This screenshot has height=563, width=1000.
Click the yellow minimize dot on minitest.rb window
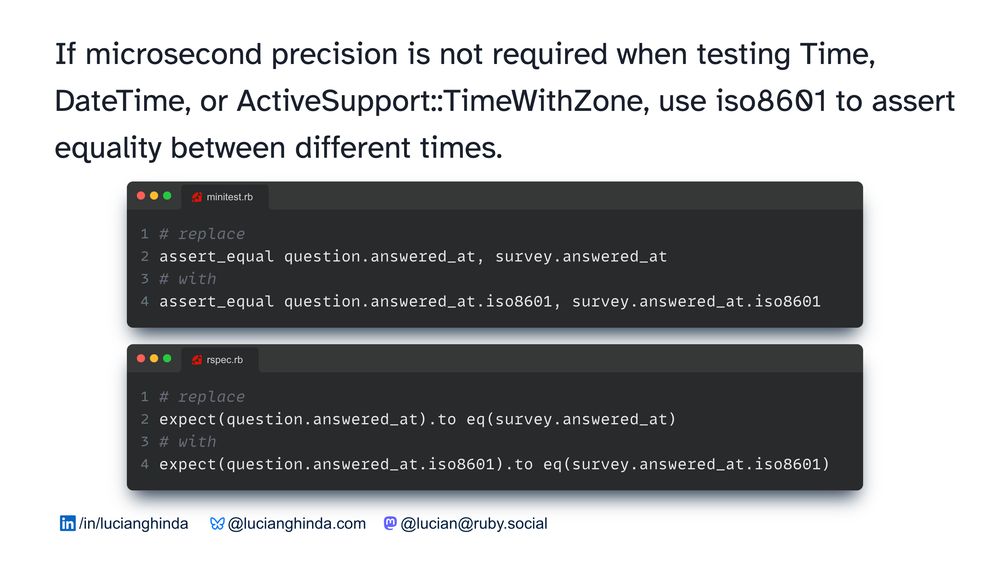click(x=154, y=196)
